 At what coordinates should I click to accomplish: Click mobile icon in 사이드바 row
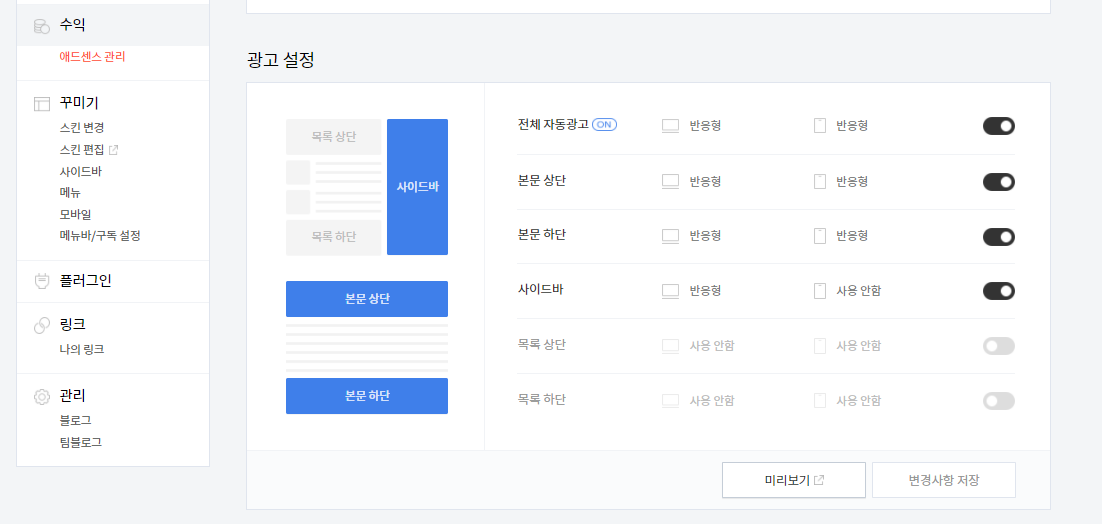(819, 291)
